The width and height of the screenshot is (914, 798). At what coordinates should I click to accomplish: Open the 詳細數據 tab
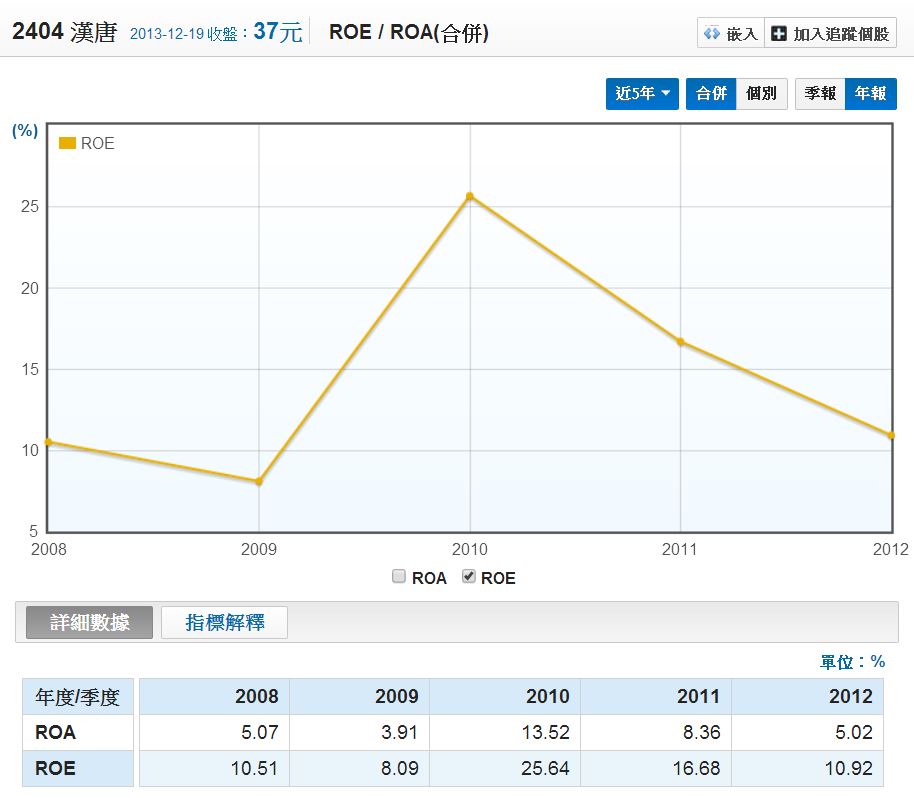click(x=90, y=622)
